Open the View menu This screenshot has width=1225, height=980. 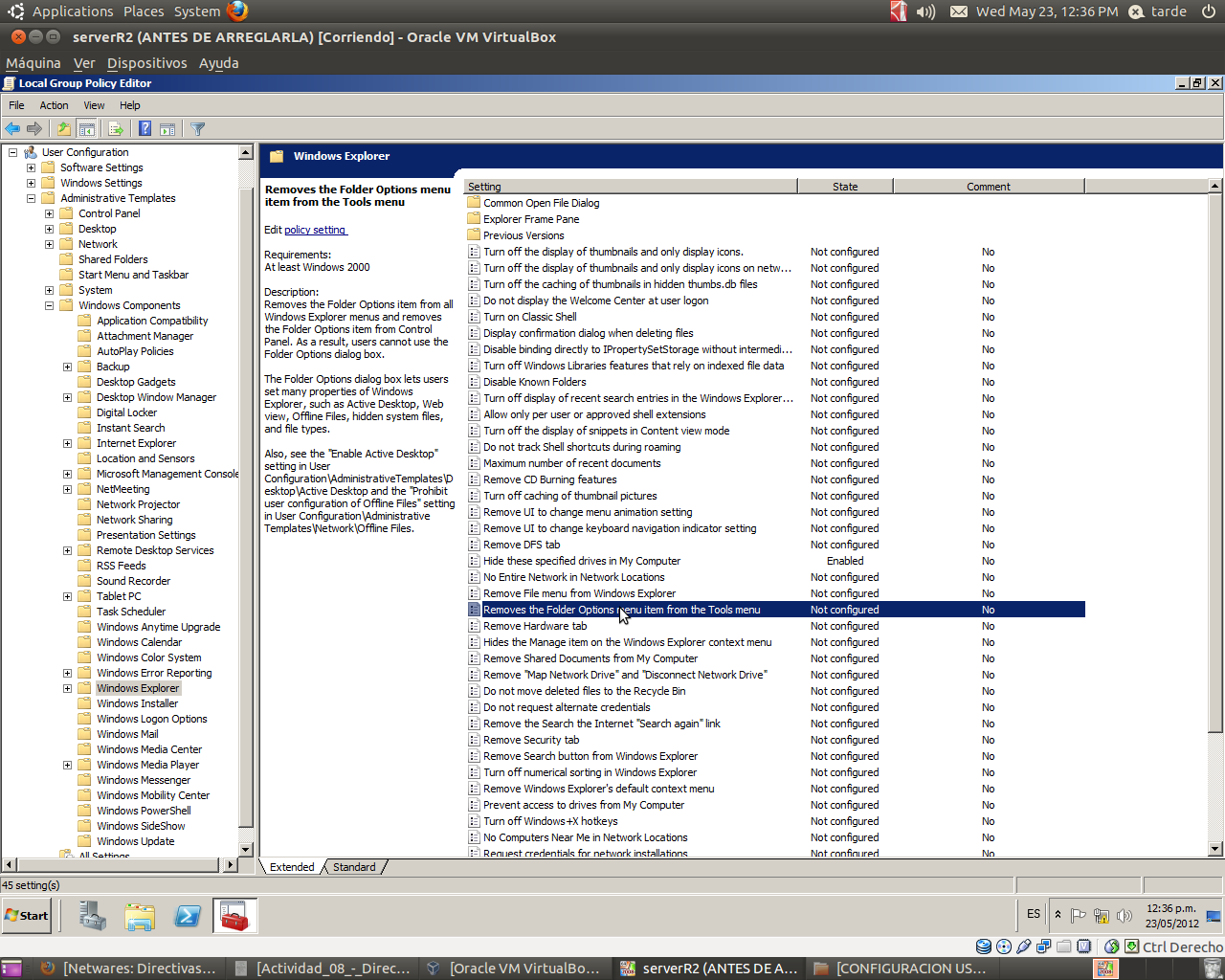[94, 105]
